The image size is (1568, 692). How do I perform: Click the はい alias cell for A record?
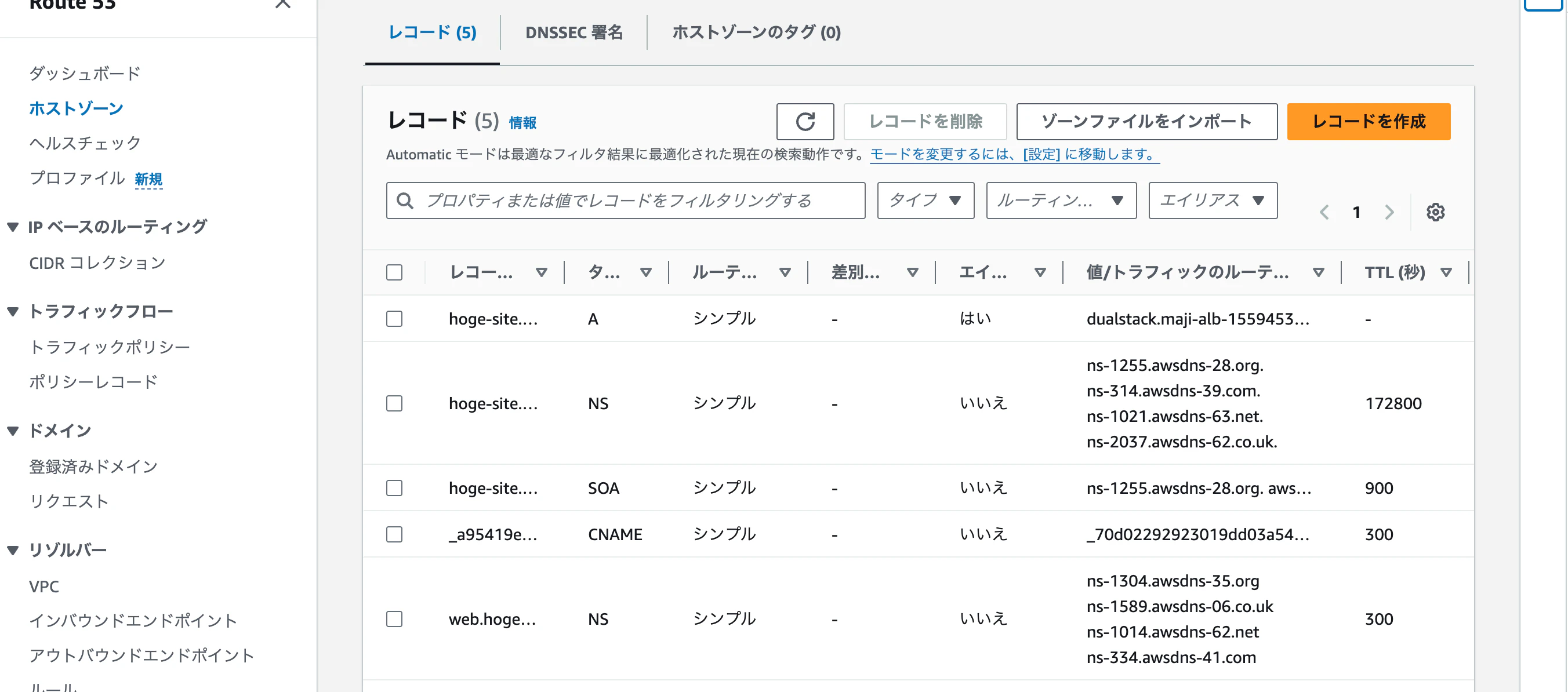[x=975, y=318]
